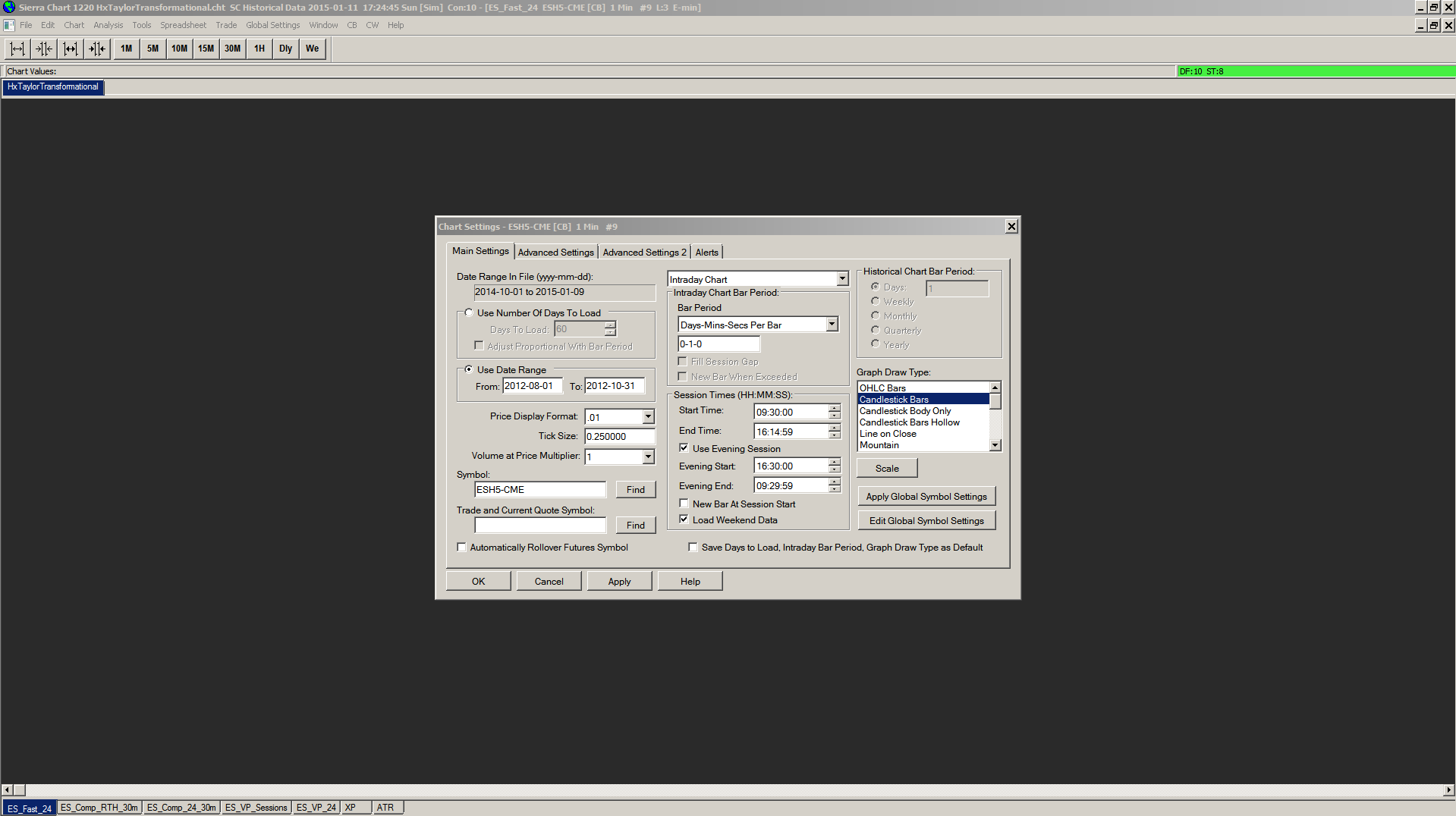1456x816 pixels.
Task: Click Apply Global Symbol Settings button
Action: [926, 497]
